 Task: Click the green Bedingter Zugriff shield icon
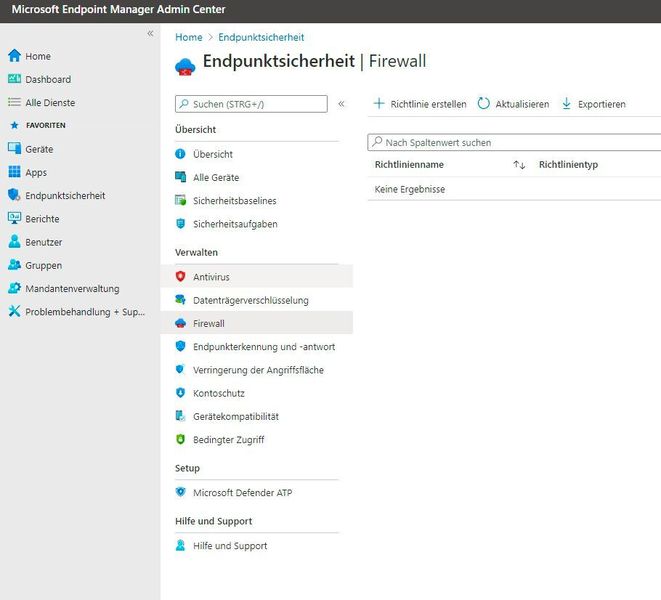pos(180,439)
